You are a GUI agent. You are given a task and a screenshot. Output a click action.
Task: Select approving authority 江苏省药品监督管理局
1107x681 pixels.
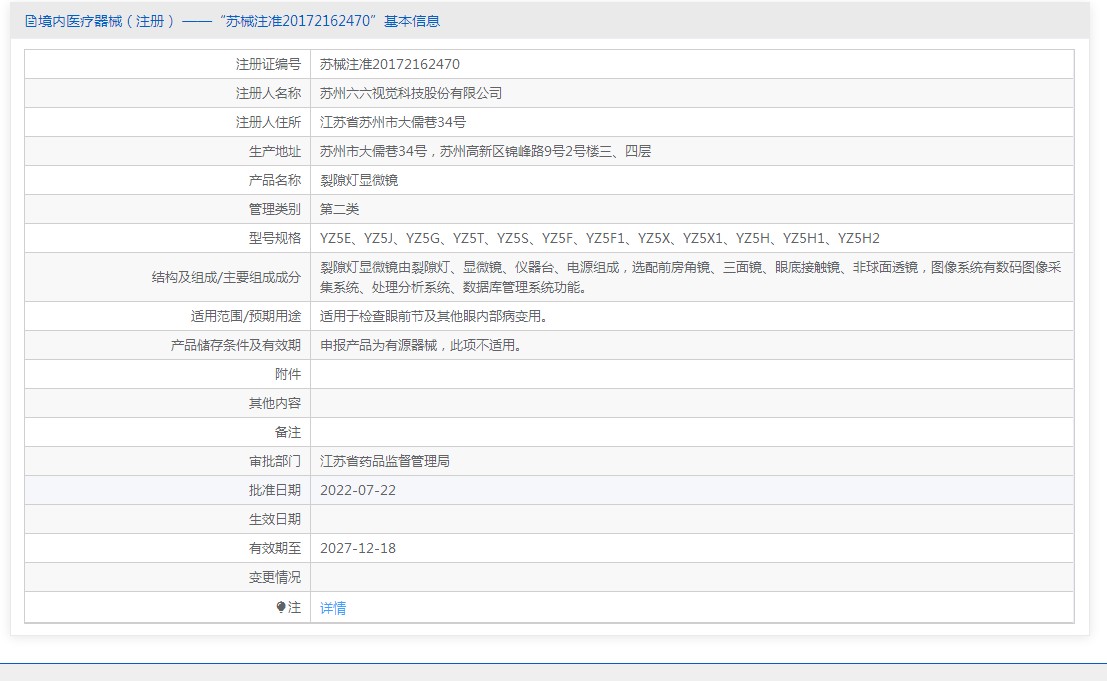[385, 461]
